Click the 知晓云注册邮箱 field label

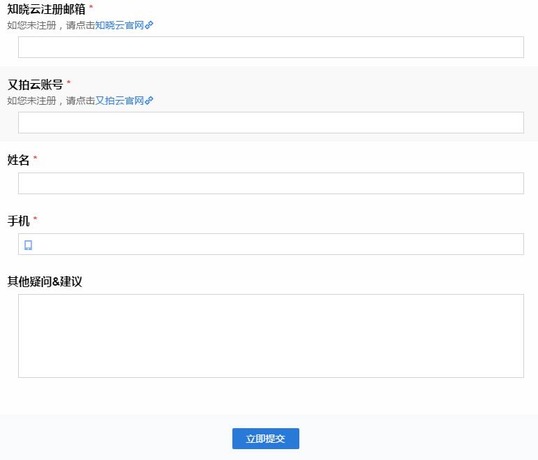(x=46, y=9)
